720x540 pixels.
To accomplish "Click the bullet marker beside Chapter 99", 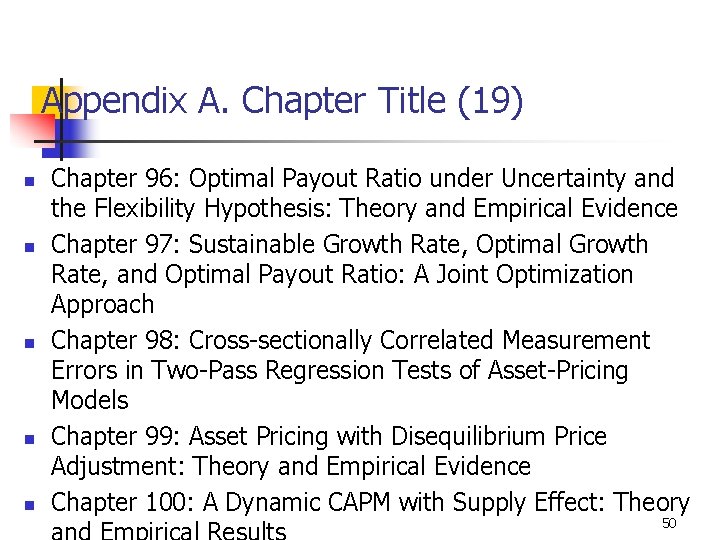I will [x=30, y=439].
